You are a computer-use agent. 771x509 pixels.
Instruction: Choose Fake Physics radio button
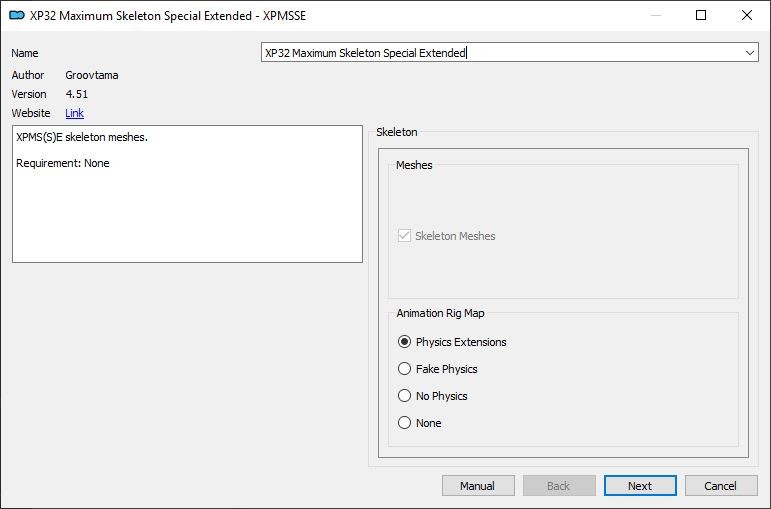coord(438,369)
